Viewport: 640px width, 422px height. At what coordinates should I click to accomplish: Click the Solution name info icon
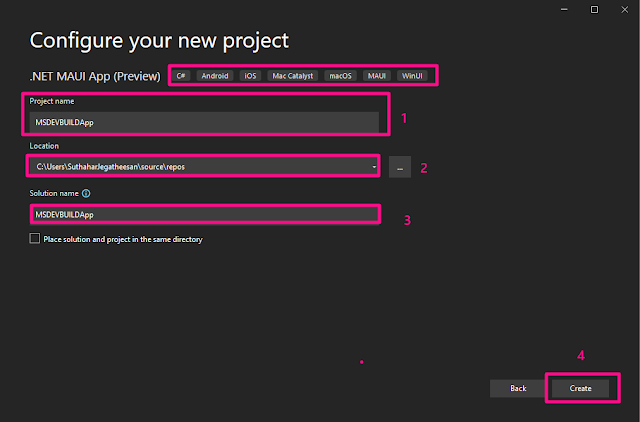(x=87, y=194)
